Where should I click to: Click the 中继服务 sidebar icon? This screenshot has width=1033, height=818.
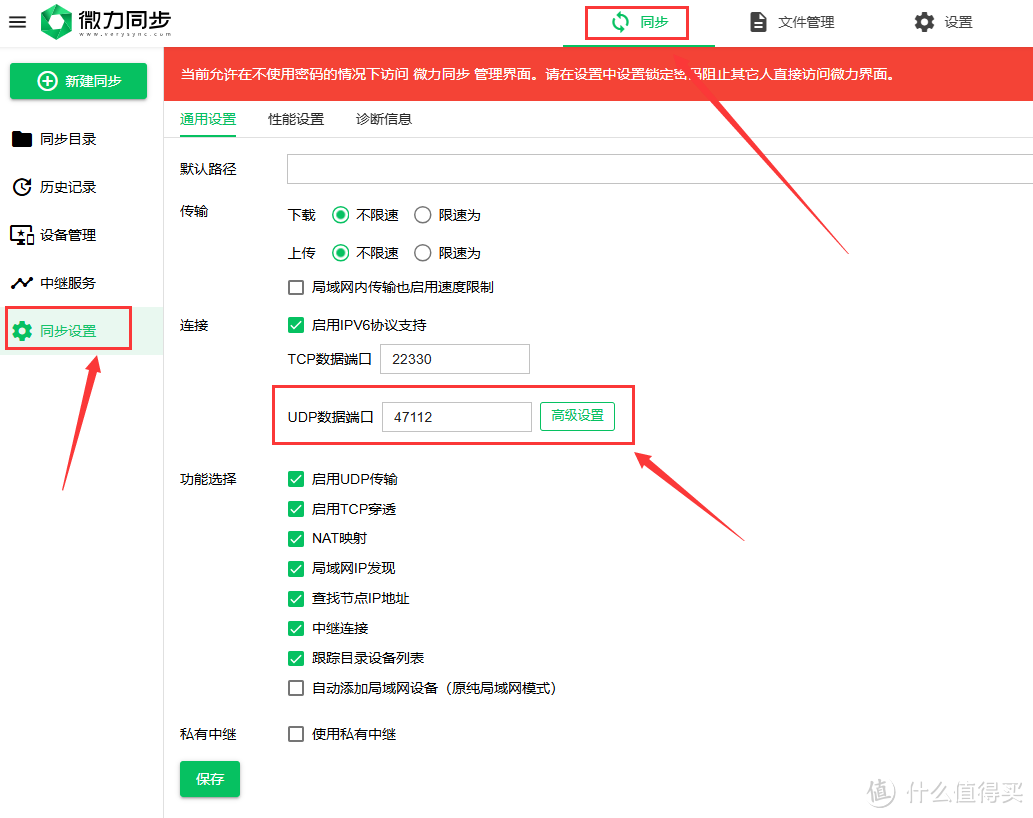click(x=69, y=283)
